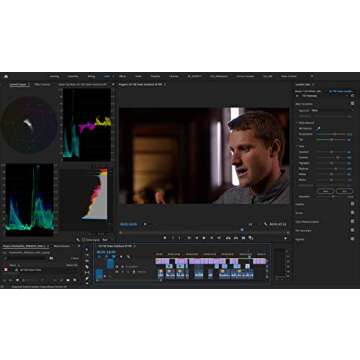Viewport: 360px width, 360px height.
Task: Switch to the Assembly workspace tab
Action: pyautogui.click(x=73, y=76)
